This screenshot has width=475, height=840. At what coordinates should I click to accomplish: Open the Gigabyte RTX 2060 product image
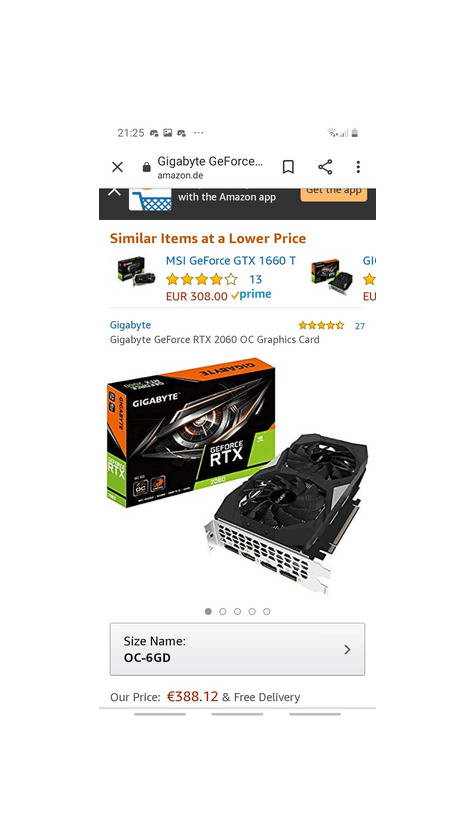237,476
